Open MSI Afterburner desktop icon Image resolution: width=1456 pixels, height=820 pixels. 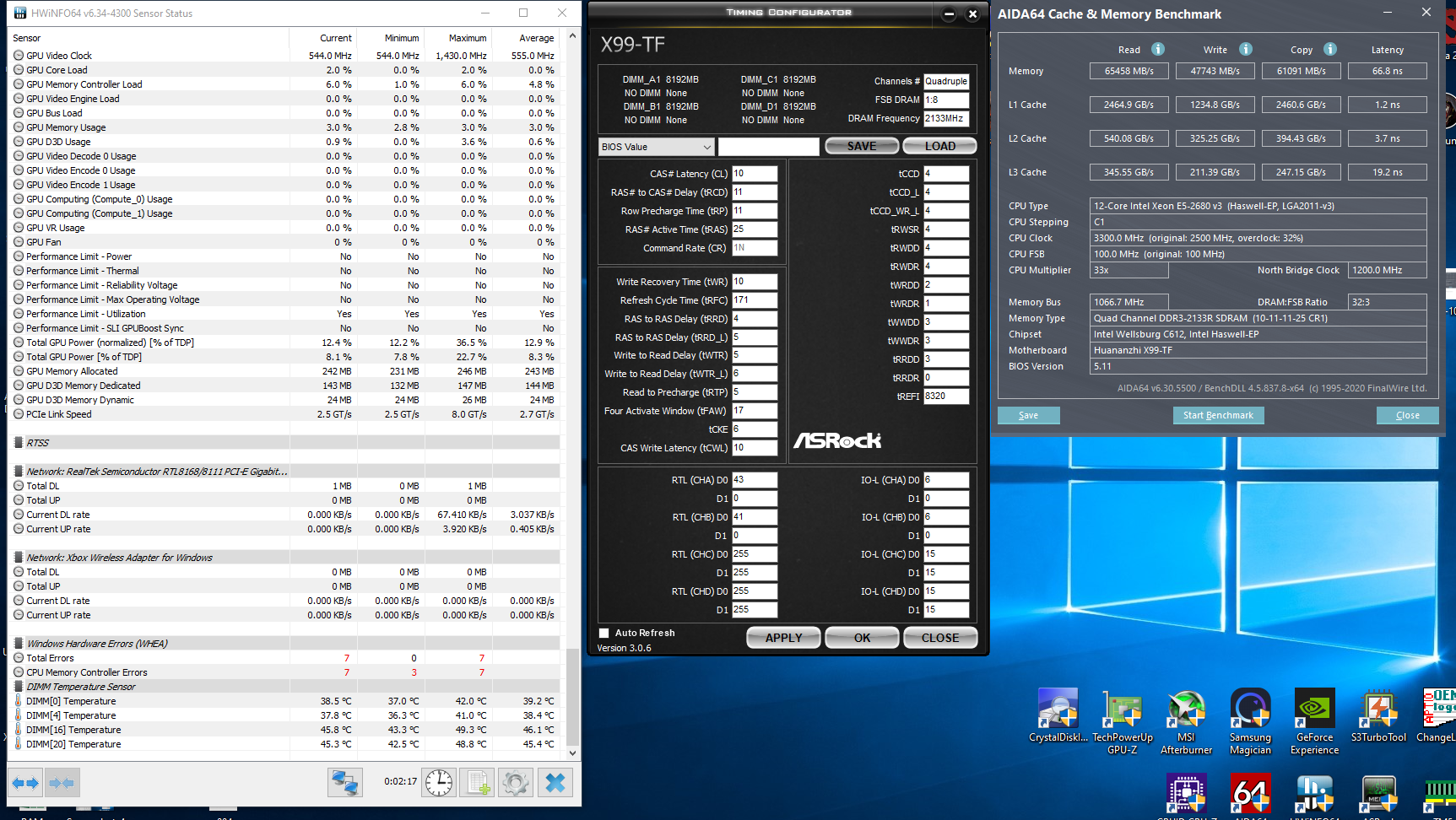pyautogui.click(x=1187, y=721)
